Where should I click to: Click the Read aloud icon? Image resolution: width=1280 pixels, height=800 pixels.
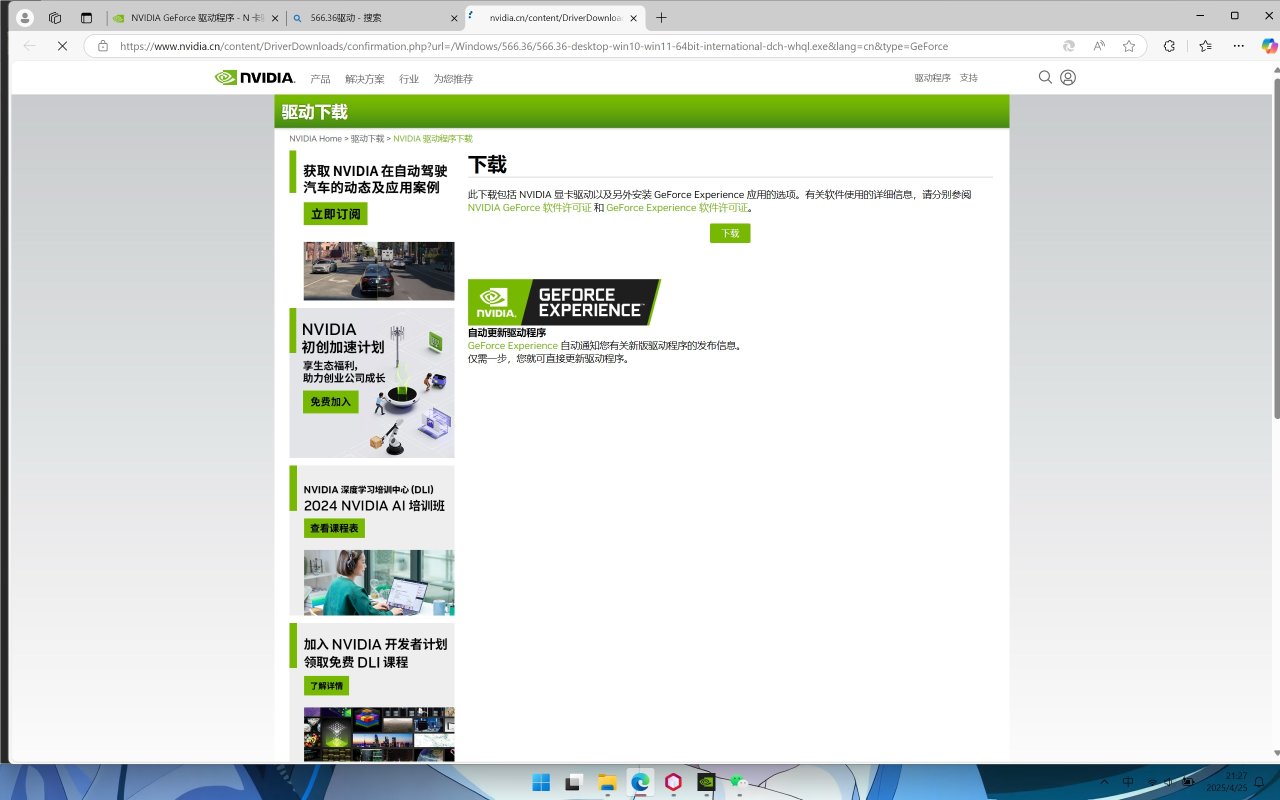[x=1099, y=46]
